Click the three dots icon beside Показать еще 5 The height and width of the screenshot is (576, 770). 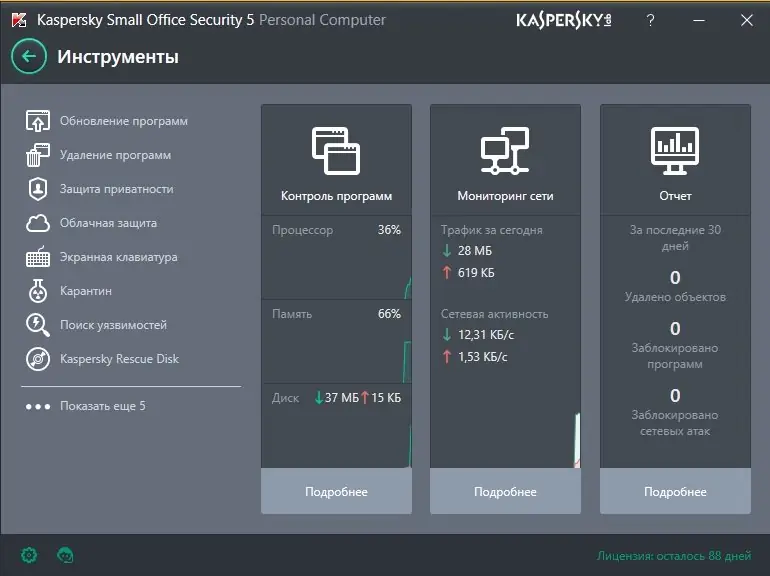(38, 407)
